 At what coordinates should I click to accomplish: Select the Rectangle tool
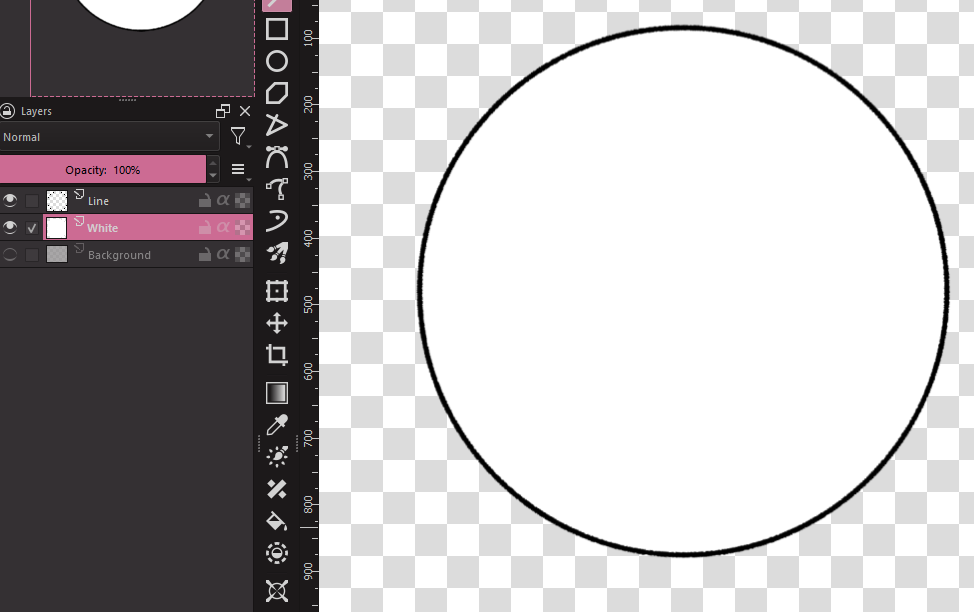277,29
